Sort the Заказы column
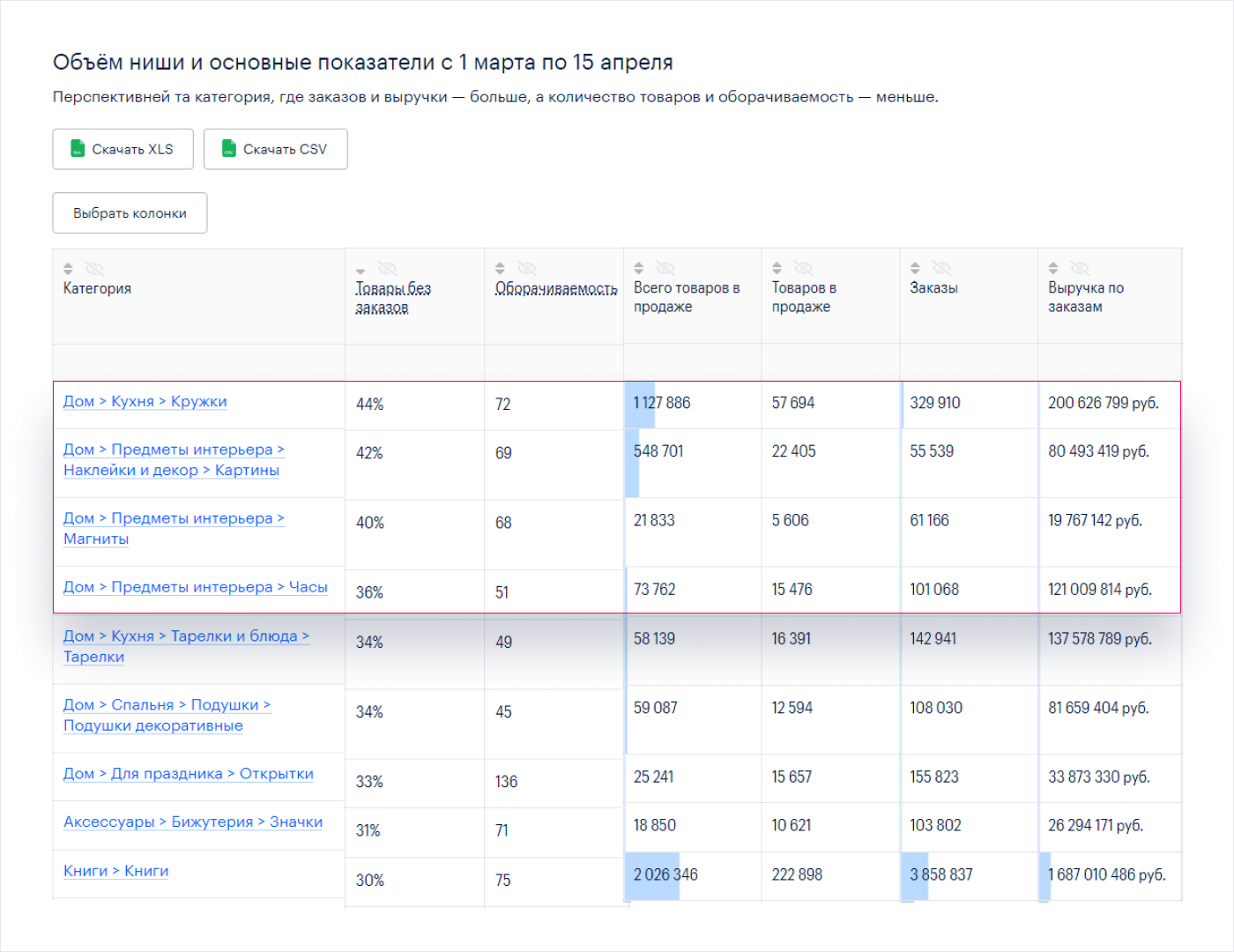This screenshot has height=952, width=1234. 915,267
